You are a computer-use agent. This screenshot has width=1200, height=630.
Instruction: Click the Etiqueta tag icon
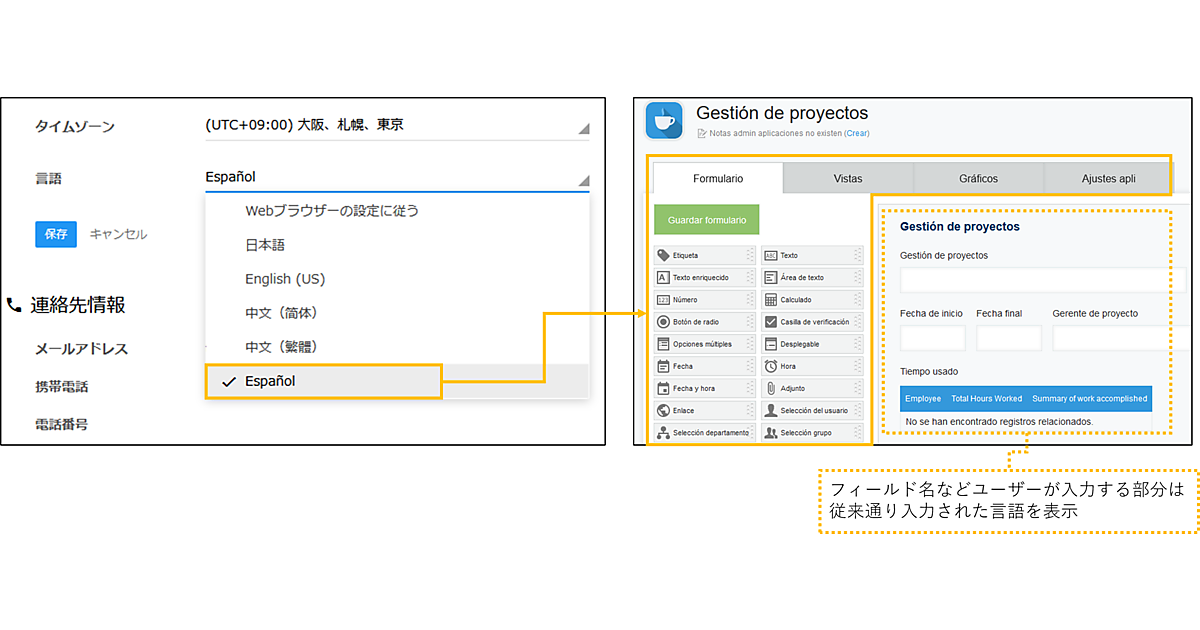[x=664, y=255]
